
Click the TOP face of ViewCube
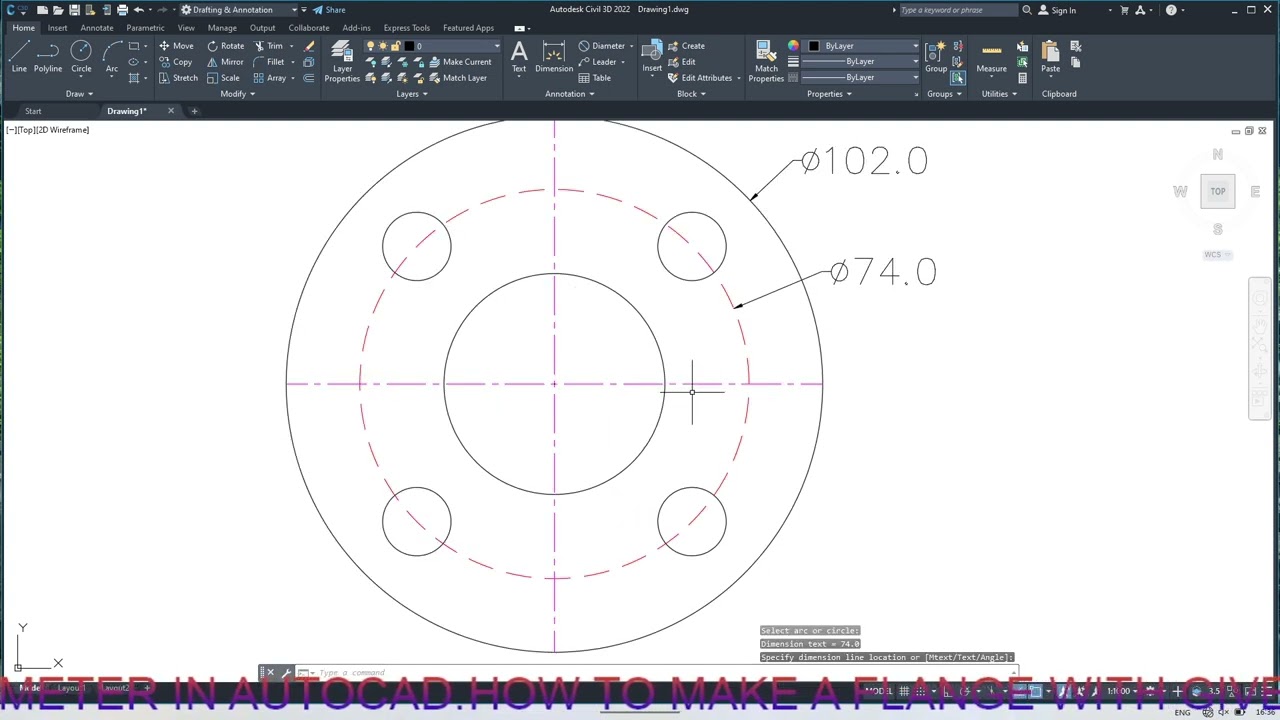[1218, 191]
